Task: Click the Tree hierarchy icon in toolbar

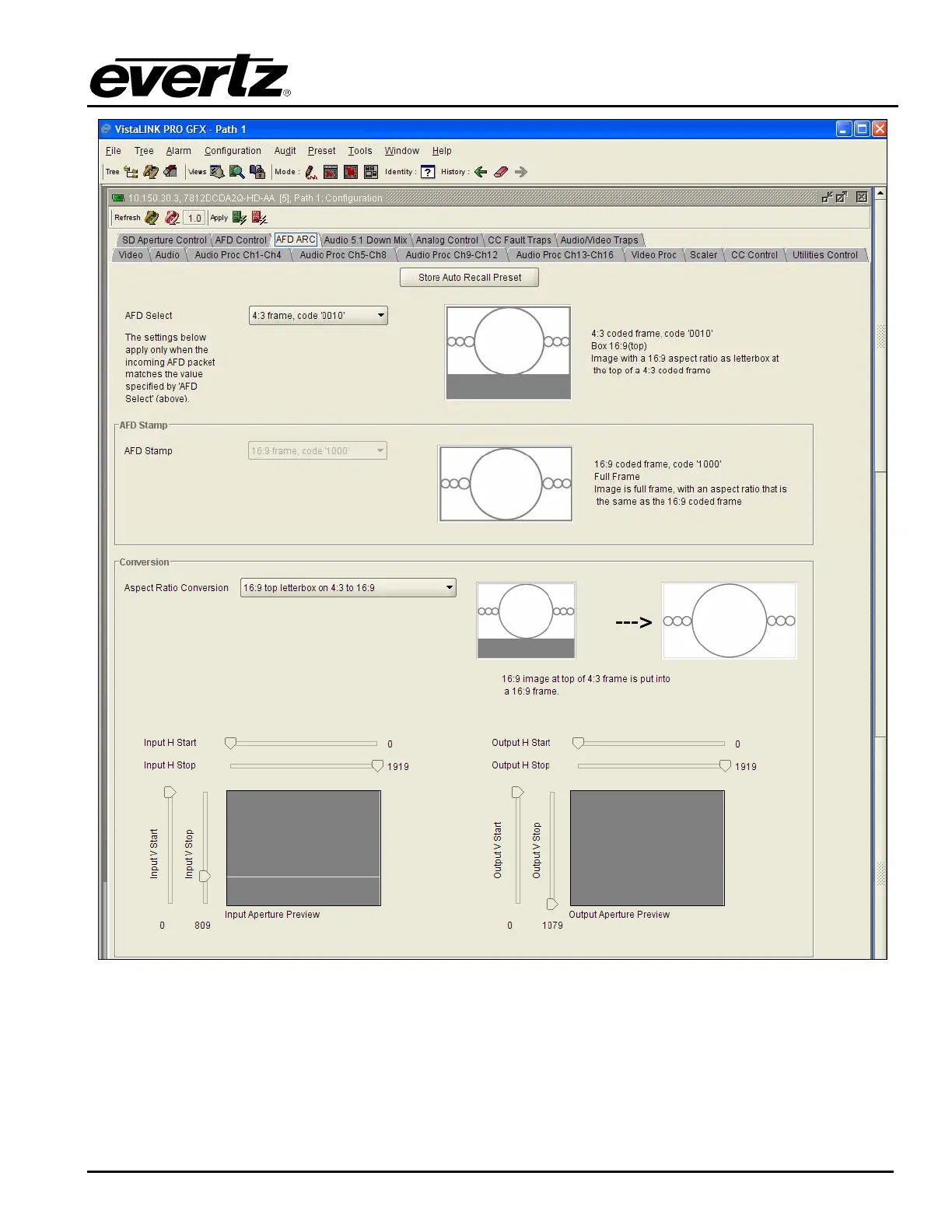Action: (x=131, y=172)
